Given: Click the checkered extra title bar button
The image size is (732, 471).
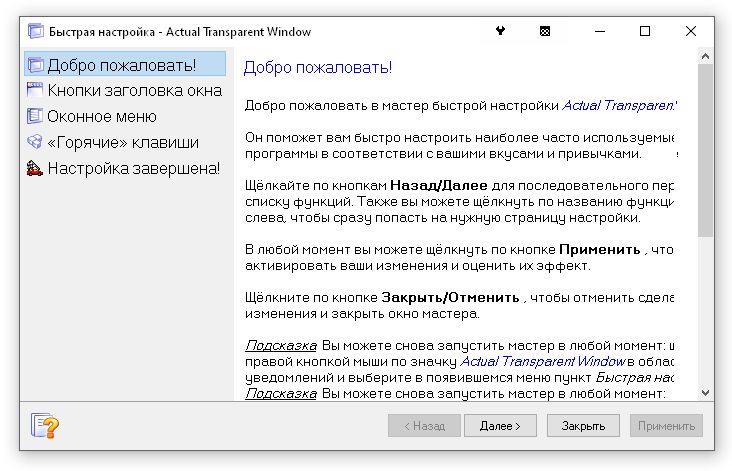Looking at the screenshot, I should click(545, 31).
